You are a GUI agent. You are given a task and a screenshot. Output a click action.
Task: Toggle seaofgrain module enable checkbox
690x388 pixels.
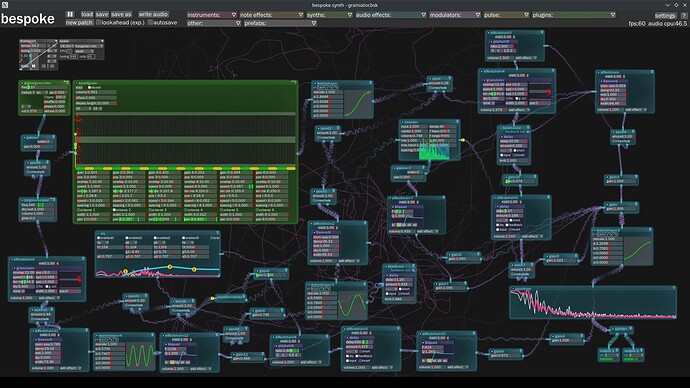click(x=76, y=83)
